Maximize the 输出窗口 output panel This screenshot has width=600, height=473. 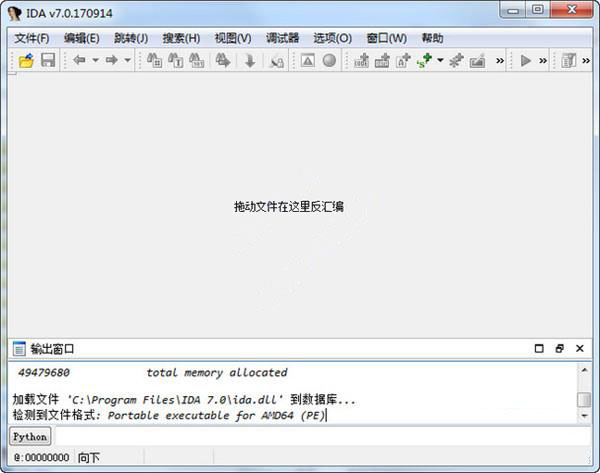[539, 349]
